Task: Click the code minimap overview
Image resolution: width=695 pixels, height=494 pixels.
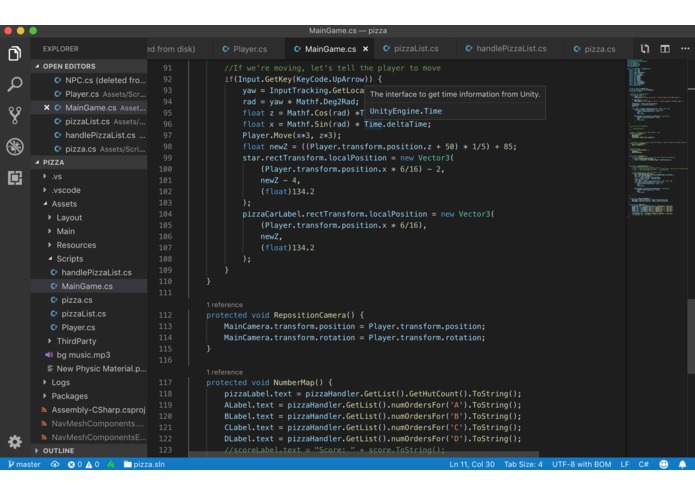Action: (x=656, y=137)
